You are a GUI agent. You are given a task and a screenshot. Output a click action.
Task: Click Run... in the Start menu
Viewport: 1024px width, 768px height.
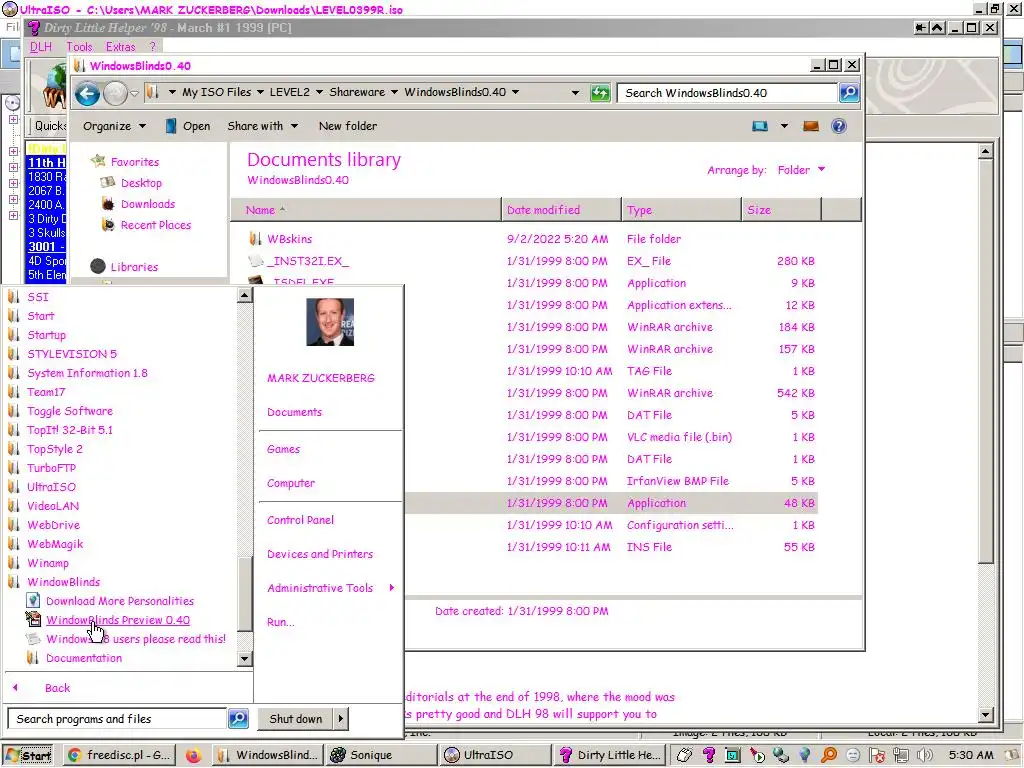coord(281,622)
